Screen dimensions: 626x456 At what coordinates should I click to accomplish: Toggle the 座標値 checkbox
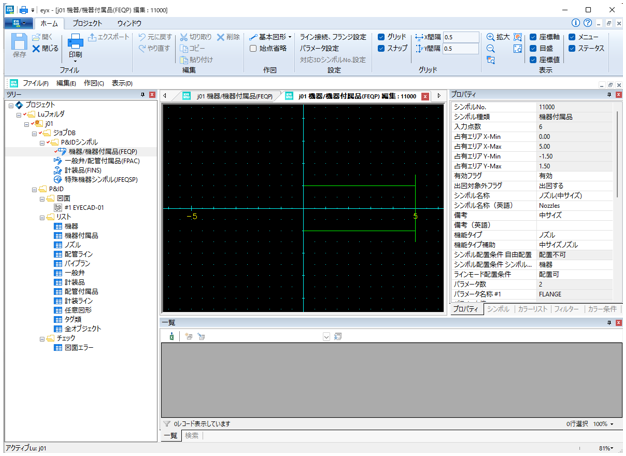pos(533,60)
